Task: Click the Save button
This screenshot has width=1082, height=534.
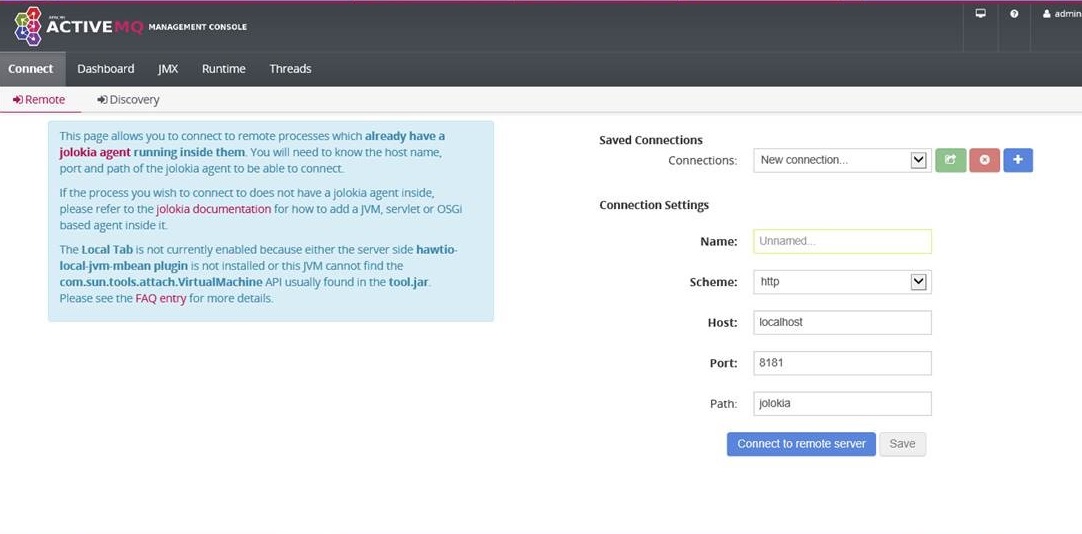Action: [x=902, y=444]
